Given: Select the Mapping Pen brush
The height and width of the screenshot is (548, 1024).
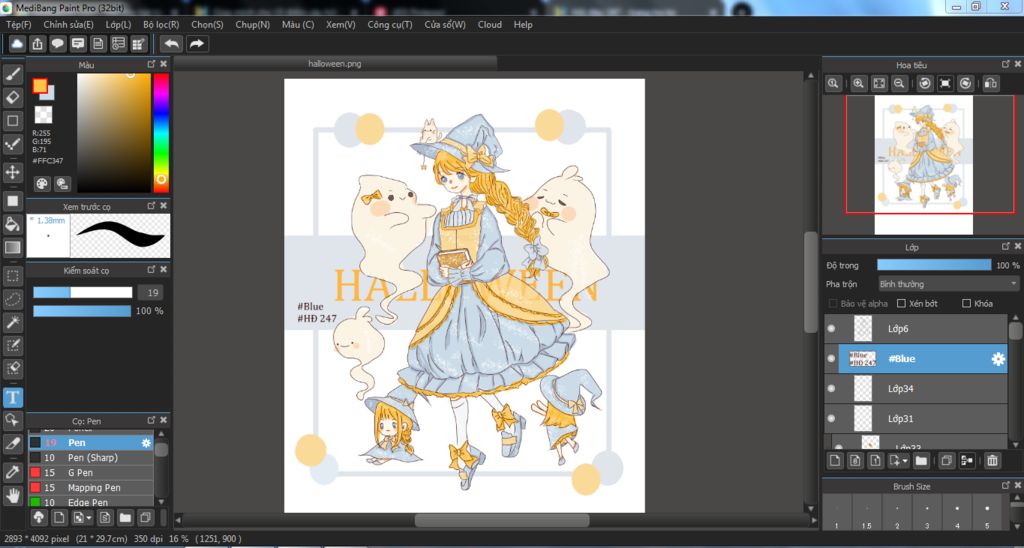Looking at the screenshot, I should (x=91, y=488).
